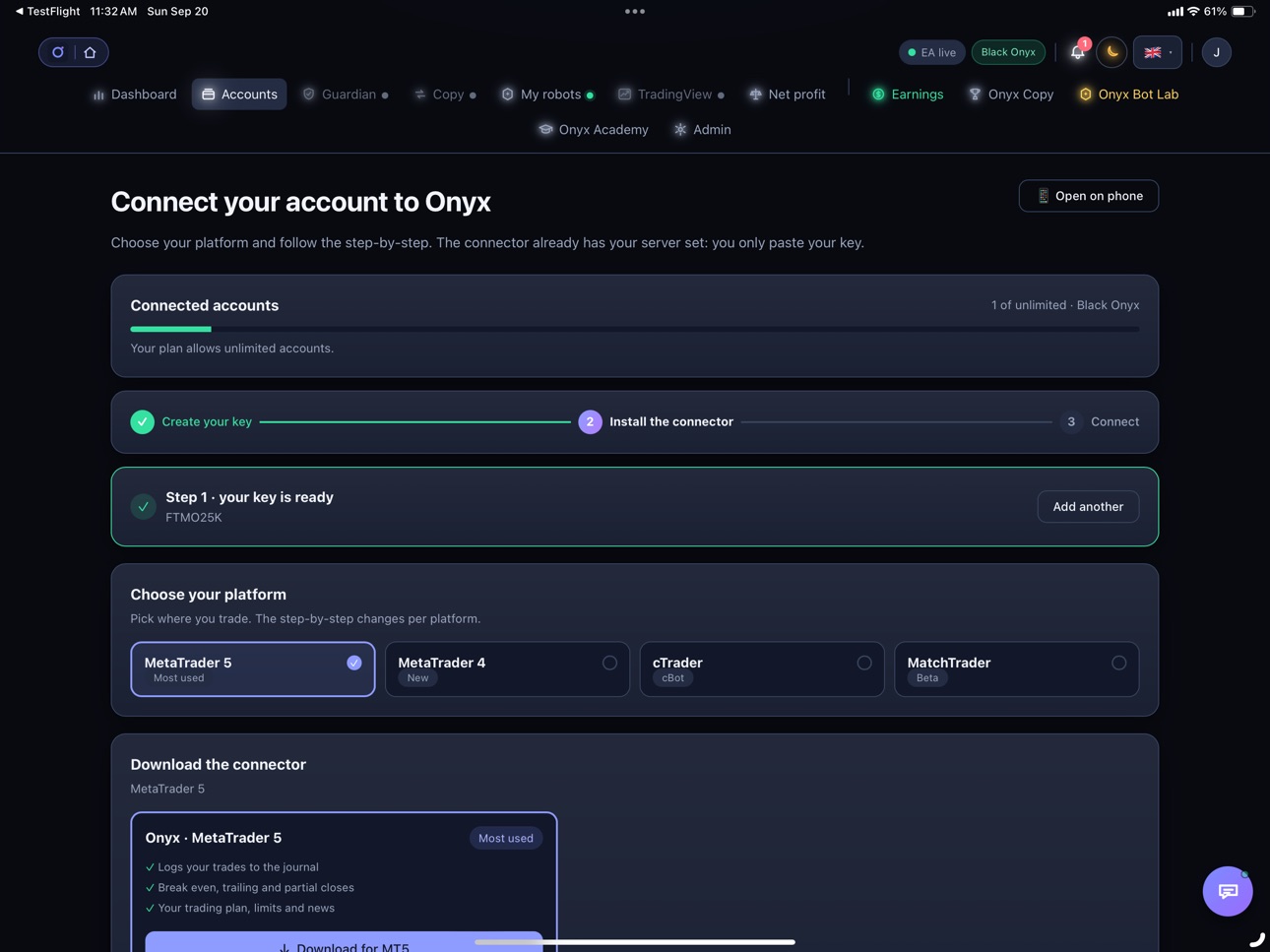The image size is (1270, 952).
Task: Open Onyx Academy
Action: (593, 130)
